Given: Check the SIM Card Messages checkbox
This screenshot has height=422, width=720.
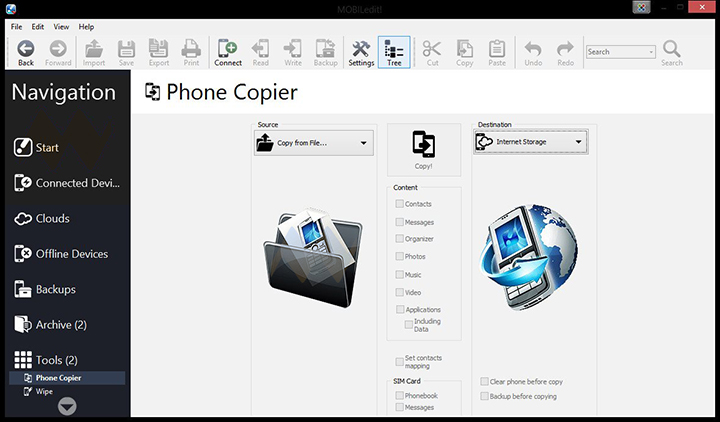Looking at the screenshot, I should click(399, 407).
